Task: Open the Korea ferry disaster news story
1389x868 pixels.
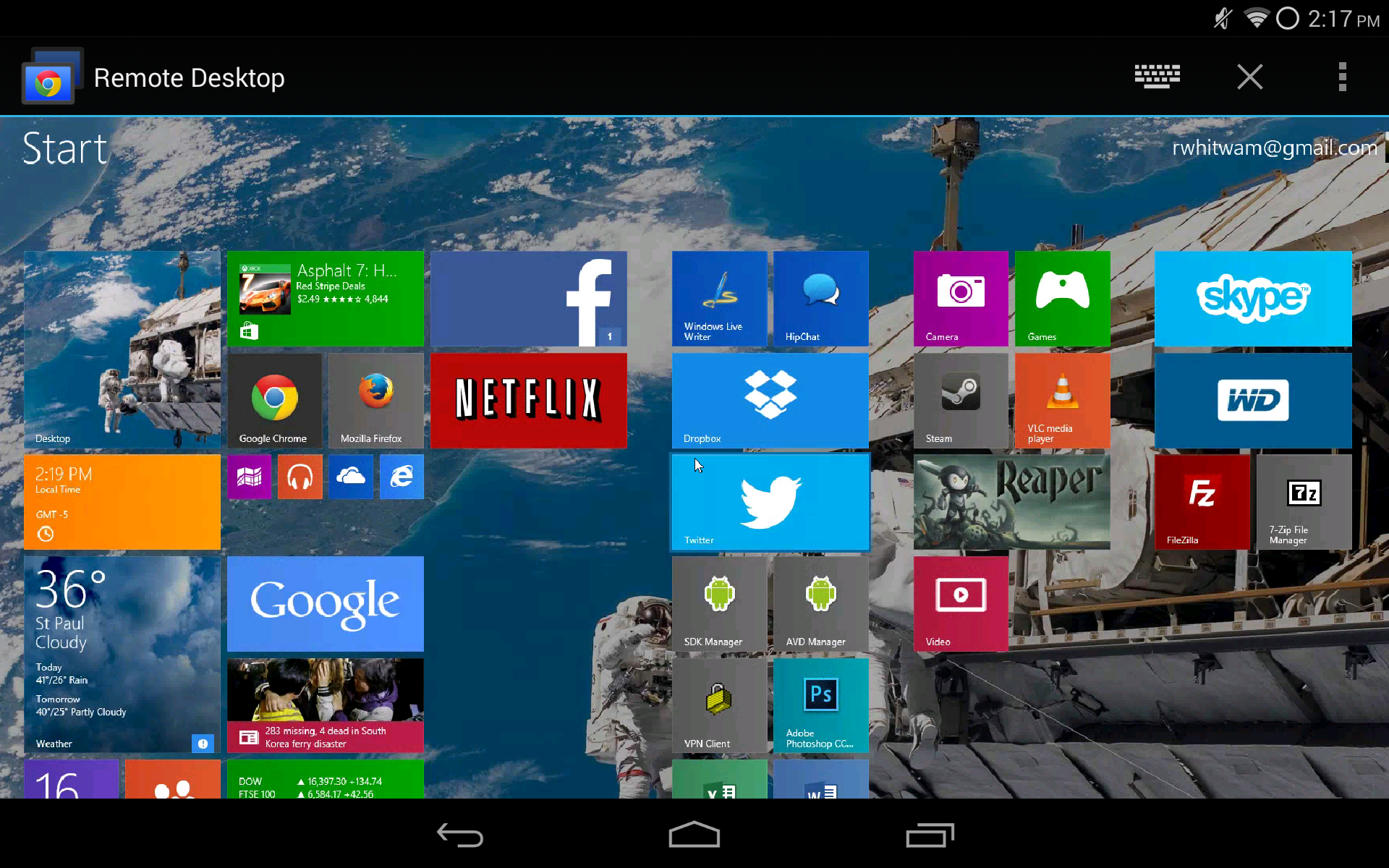Action: pyautogui.click(x=326, y=705)
